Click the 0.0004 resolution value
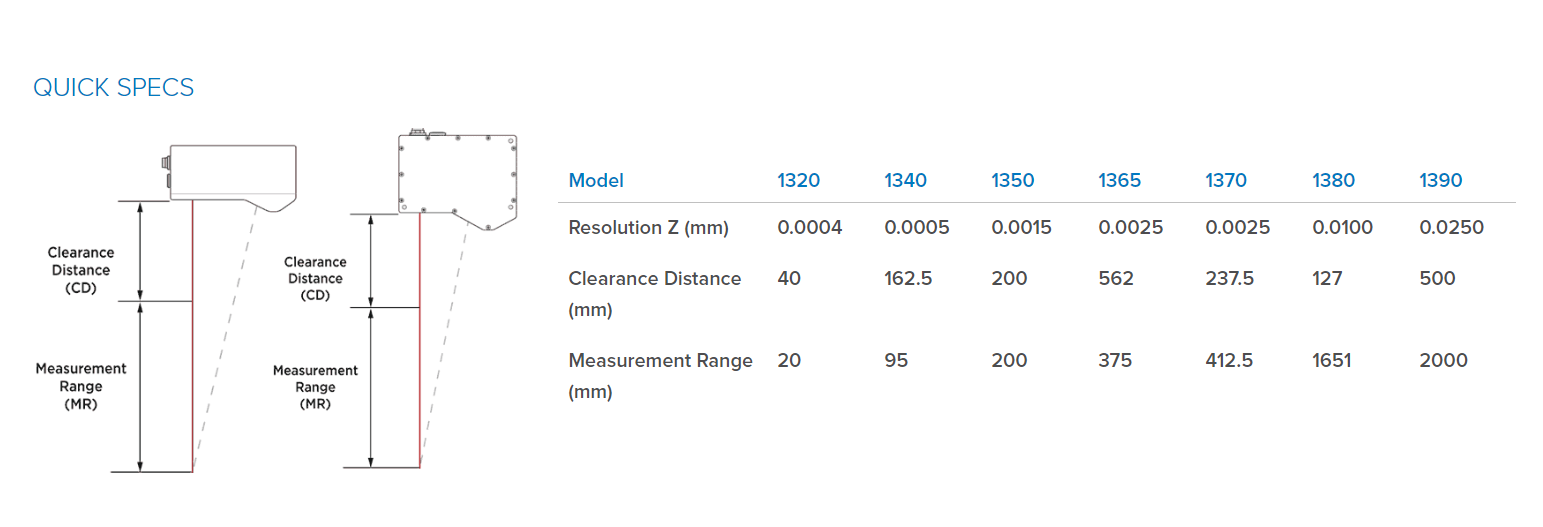This screenshot has height=527, width=1543. 810,228
